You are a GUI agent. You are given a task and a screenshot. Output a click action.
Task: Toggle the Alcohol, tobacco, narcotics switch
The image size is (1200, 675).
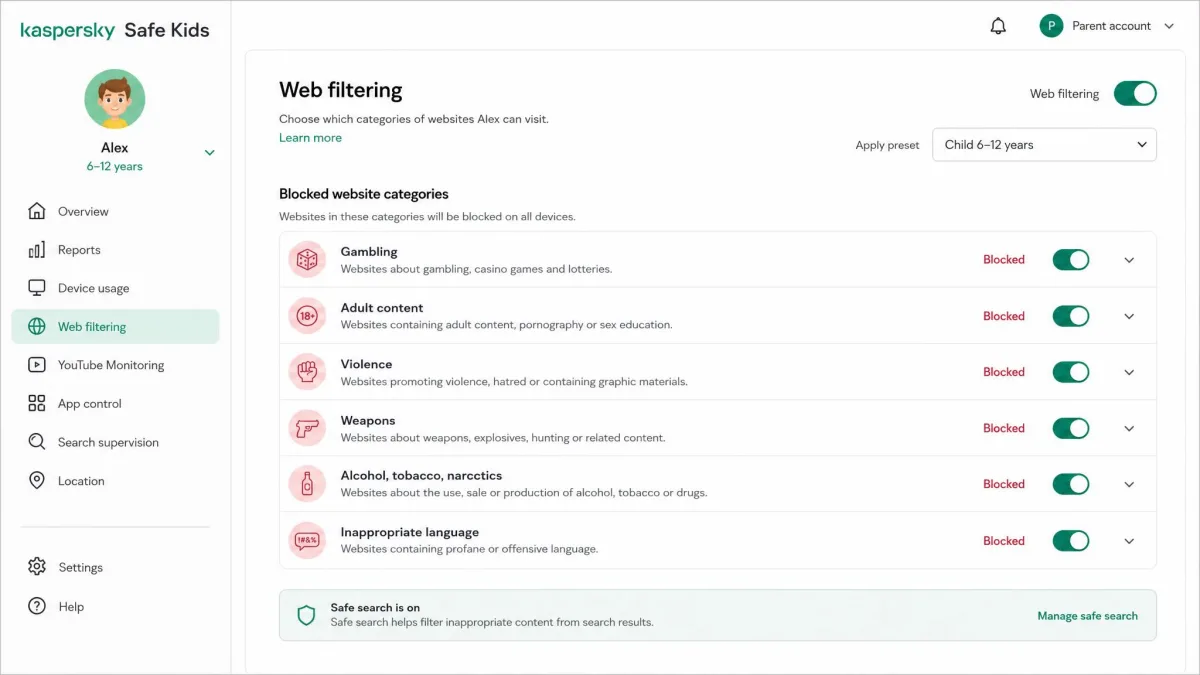(1070, 484)
